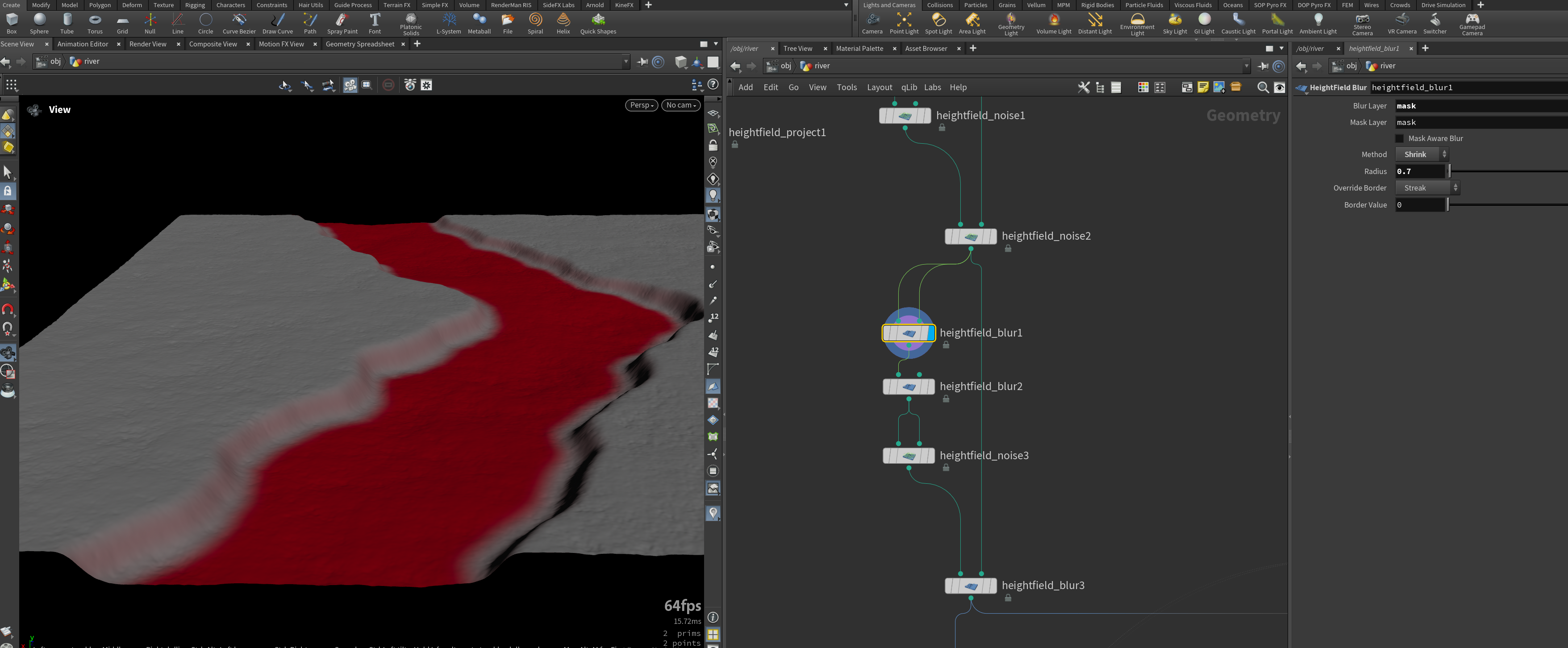Select the Metaball shelf tool

point(479,24)
